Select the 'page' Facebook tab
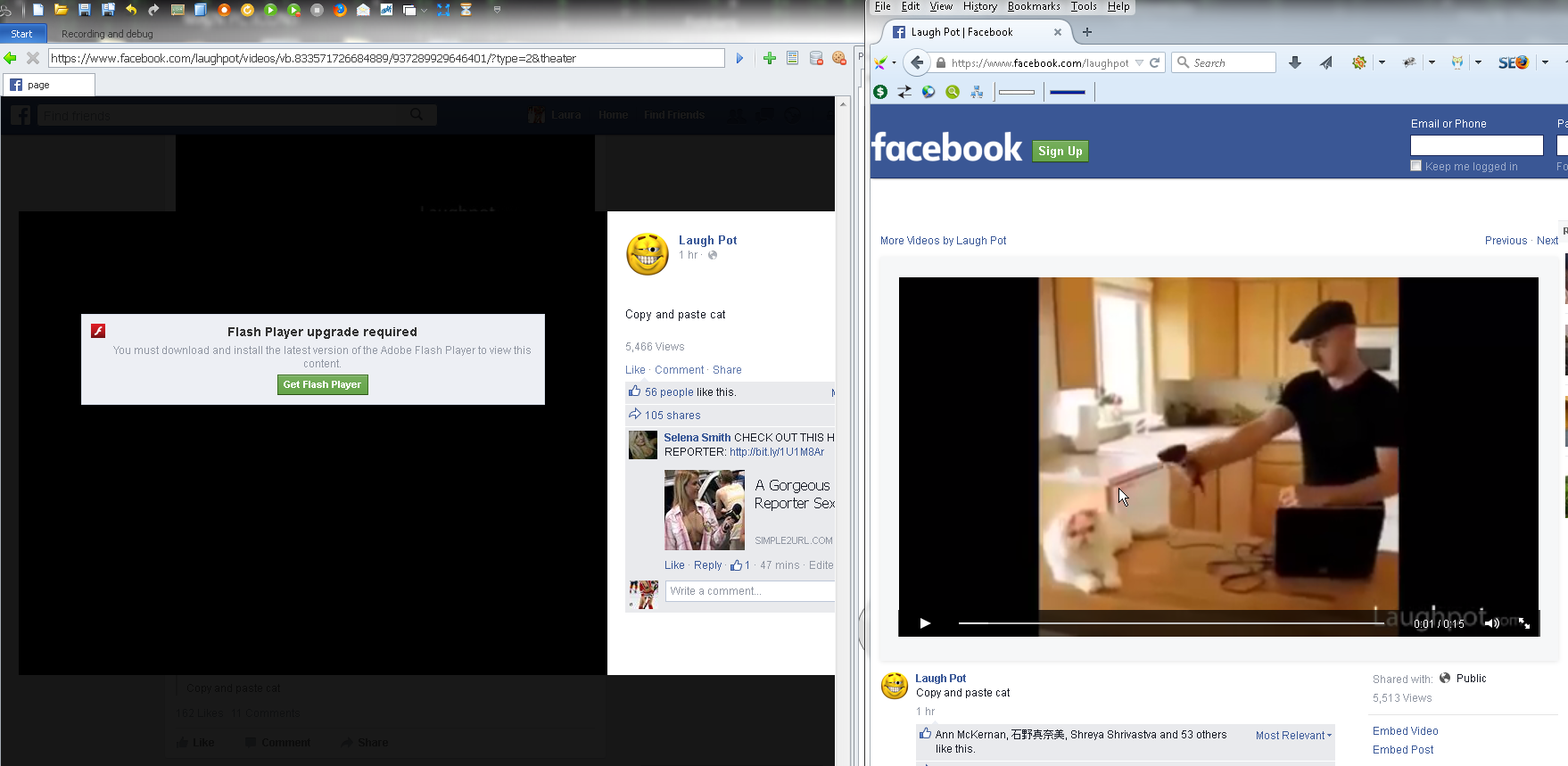 [x=49, y=85]
